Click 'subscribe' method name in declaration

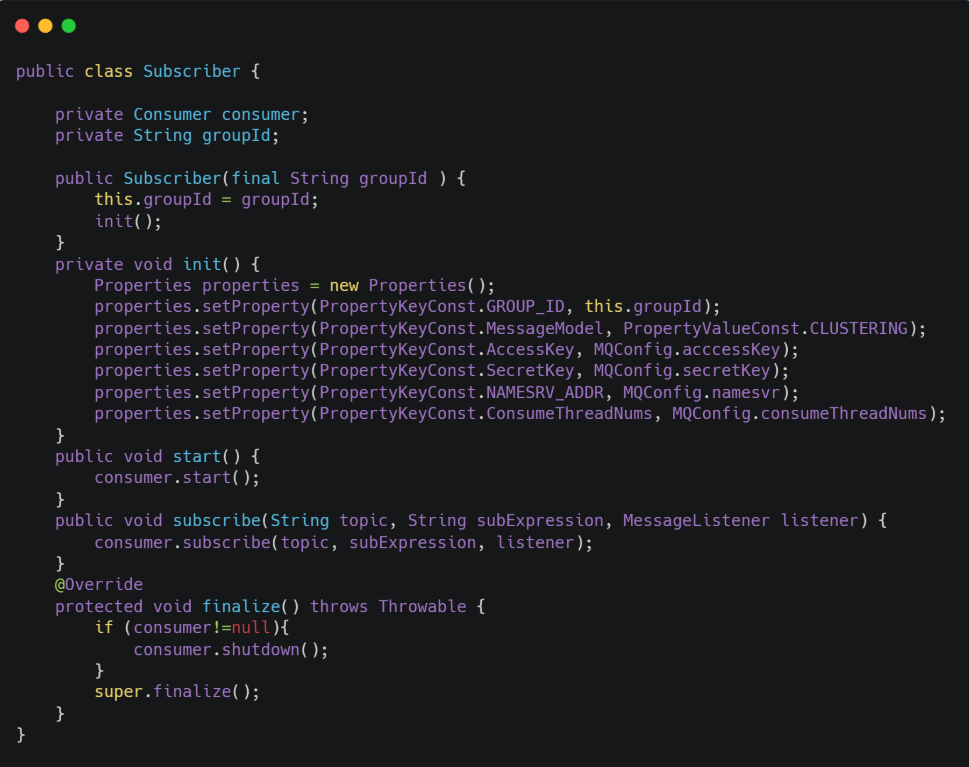coord(217,521)
